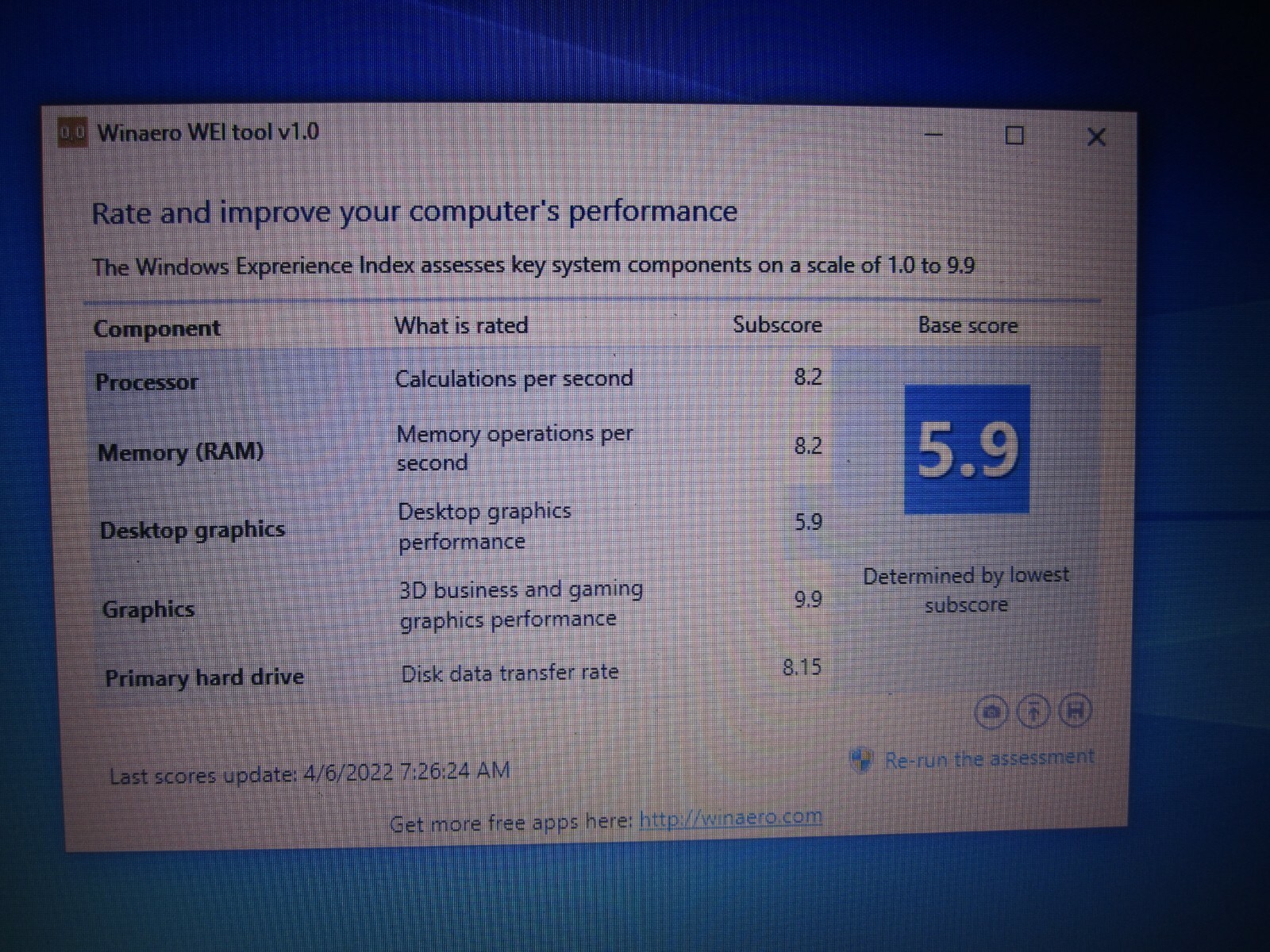Viewport: 1270px width, 952px height.
Task: Click the Memory (RAM) subscore 8.2
Action: click(808, 446)
